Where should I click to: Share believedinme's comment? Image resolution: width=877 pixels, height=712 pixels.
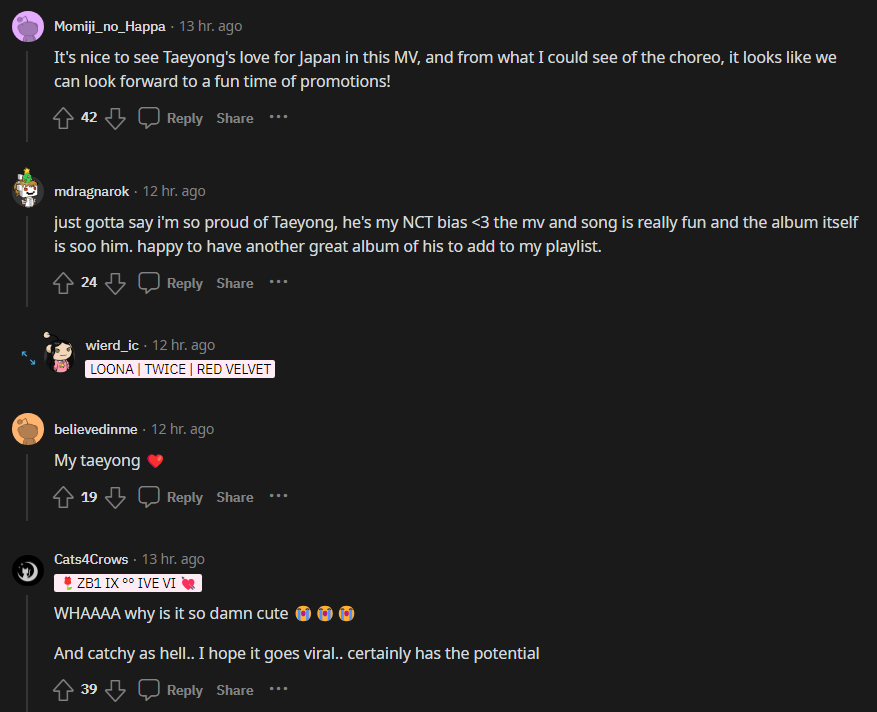(235, 497)
